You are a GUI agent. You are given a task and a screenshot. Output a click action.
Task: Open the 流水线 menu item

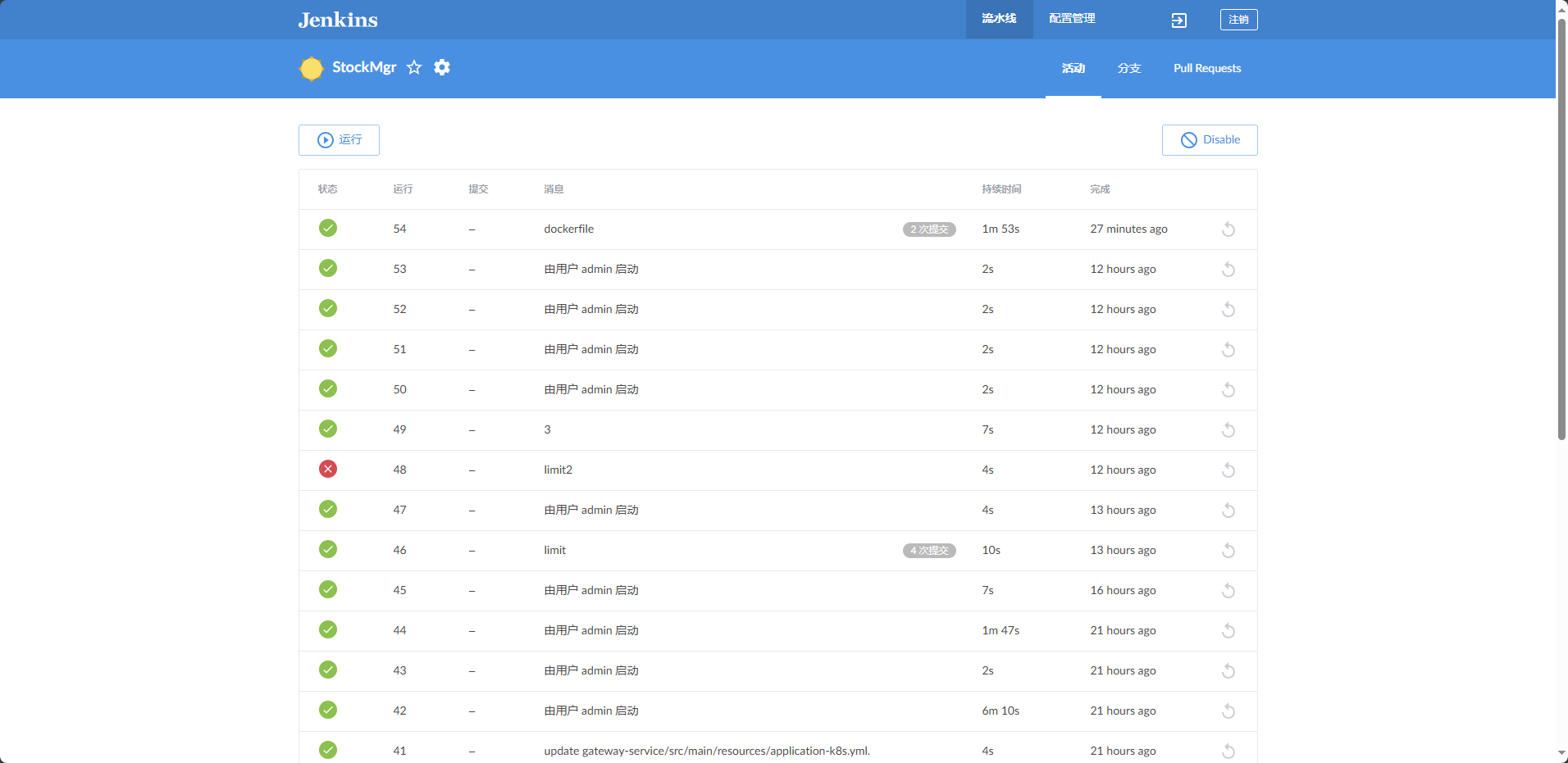pyautogui.click(x=997, y=17)
